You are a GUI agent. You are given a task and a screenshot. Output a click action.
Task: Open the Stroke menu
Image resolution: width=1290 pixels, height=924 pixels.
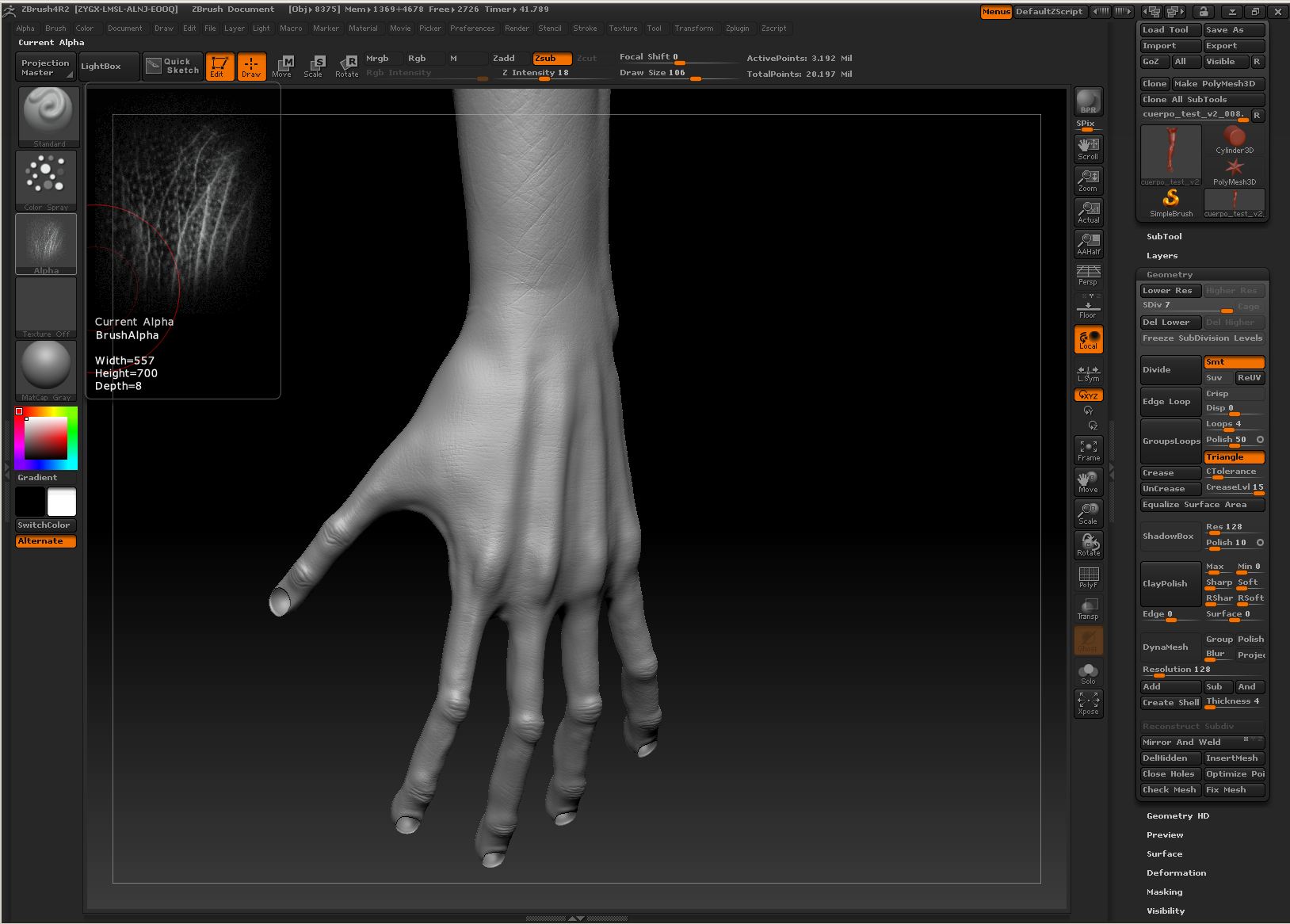(x=585, y=29)
